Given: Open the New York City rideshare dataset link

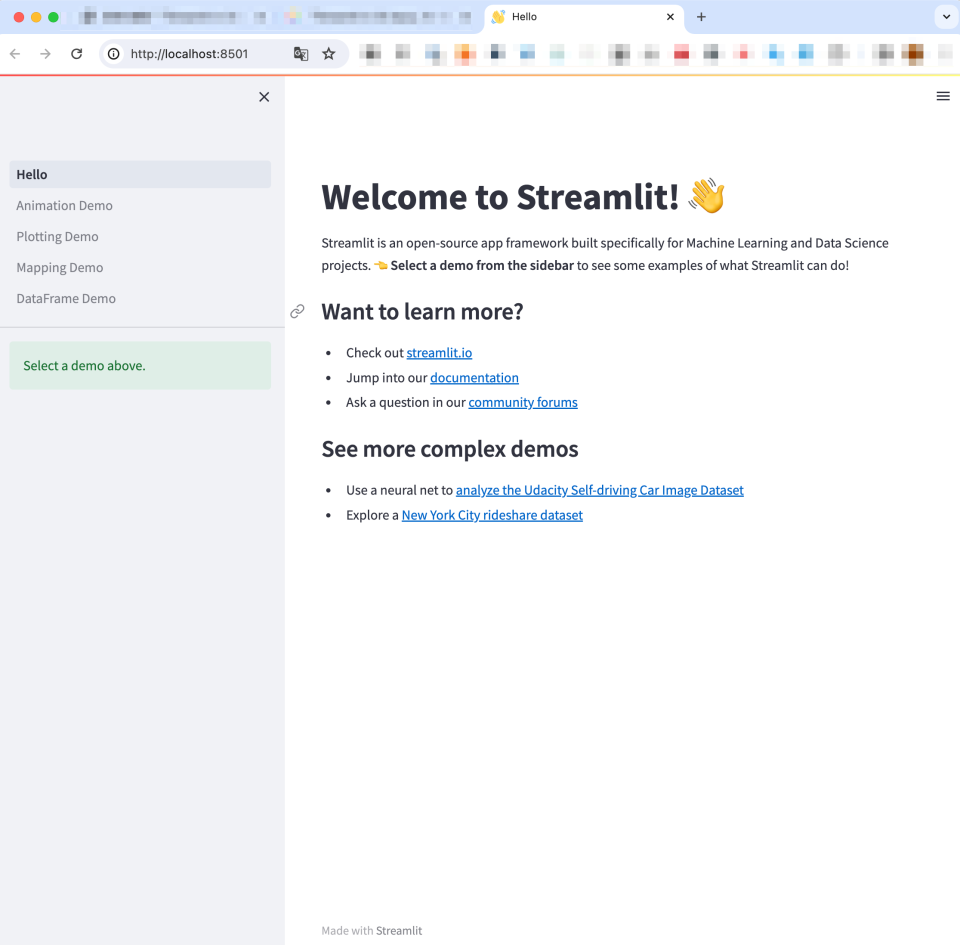Looking at the screenshot, I should click(492, 514).
